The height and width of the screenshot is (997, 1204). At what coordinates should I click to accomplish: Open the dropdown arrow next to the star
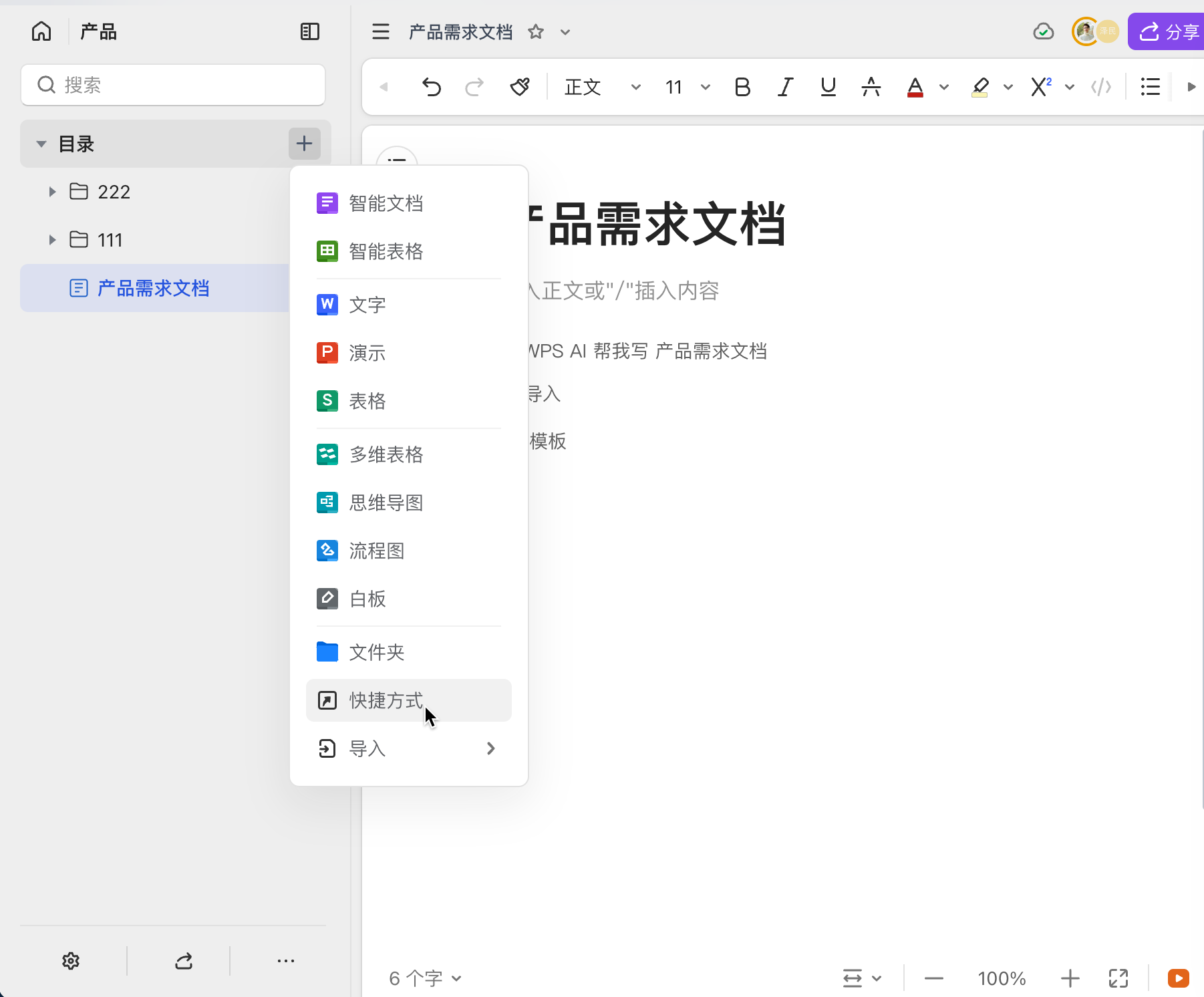(565, 32)
